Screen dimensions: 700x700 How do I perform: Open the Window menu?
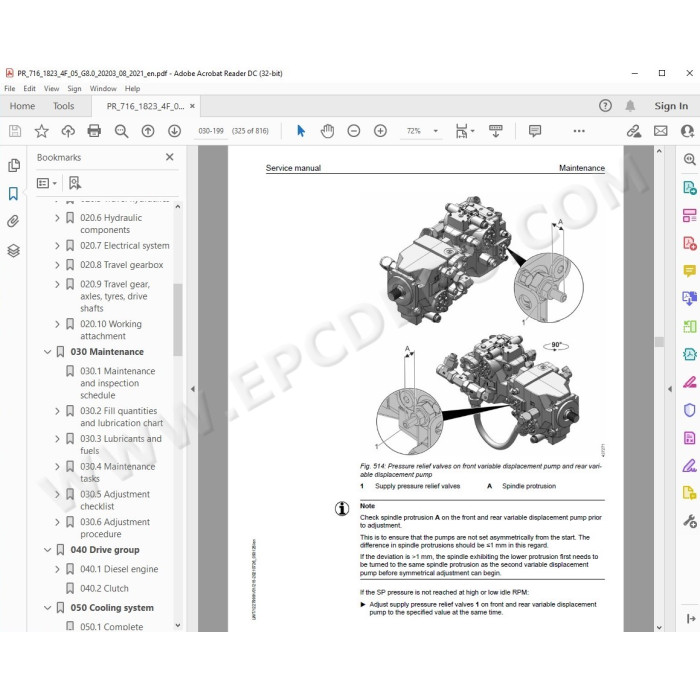point(103,88)
